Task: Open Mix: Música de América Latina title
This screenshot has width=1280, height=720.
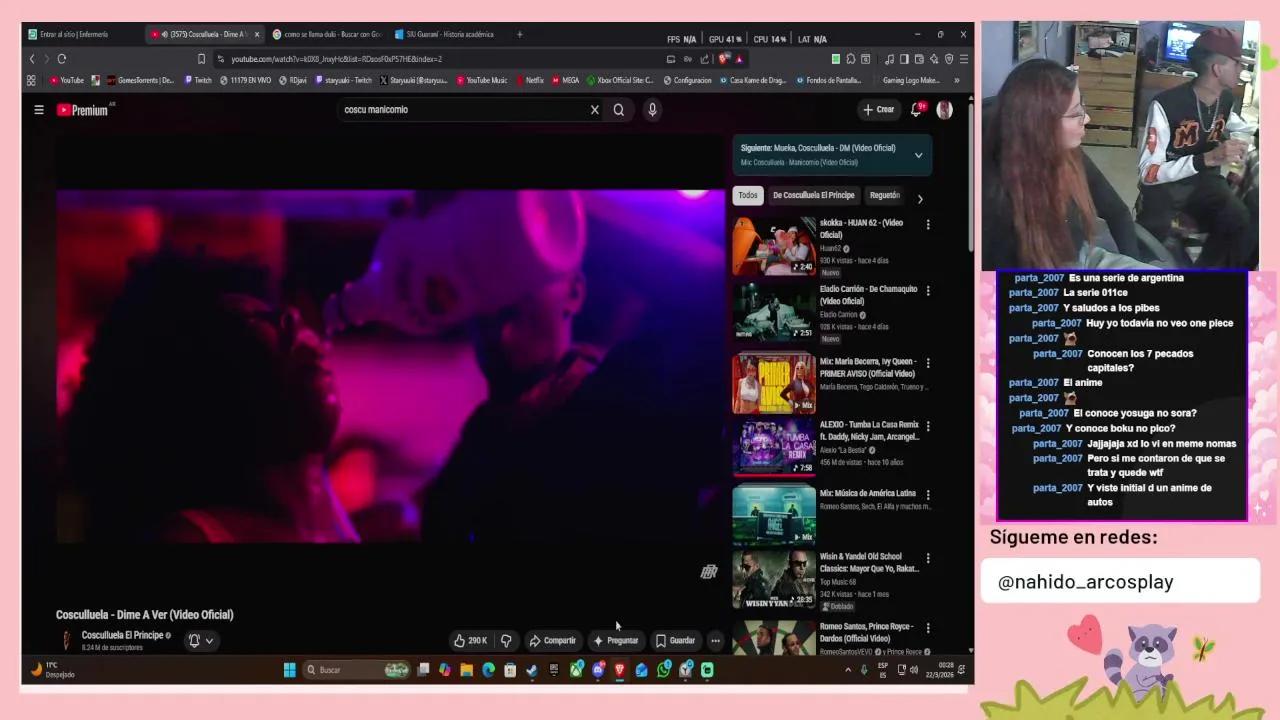Action: (x=867, y=493)
